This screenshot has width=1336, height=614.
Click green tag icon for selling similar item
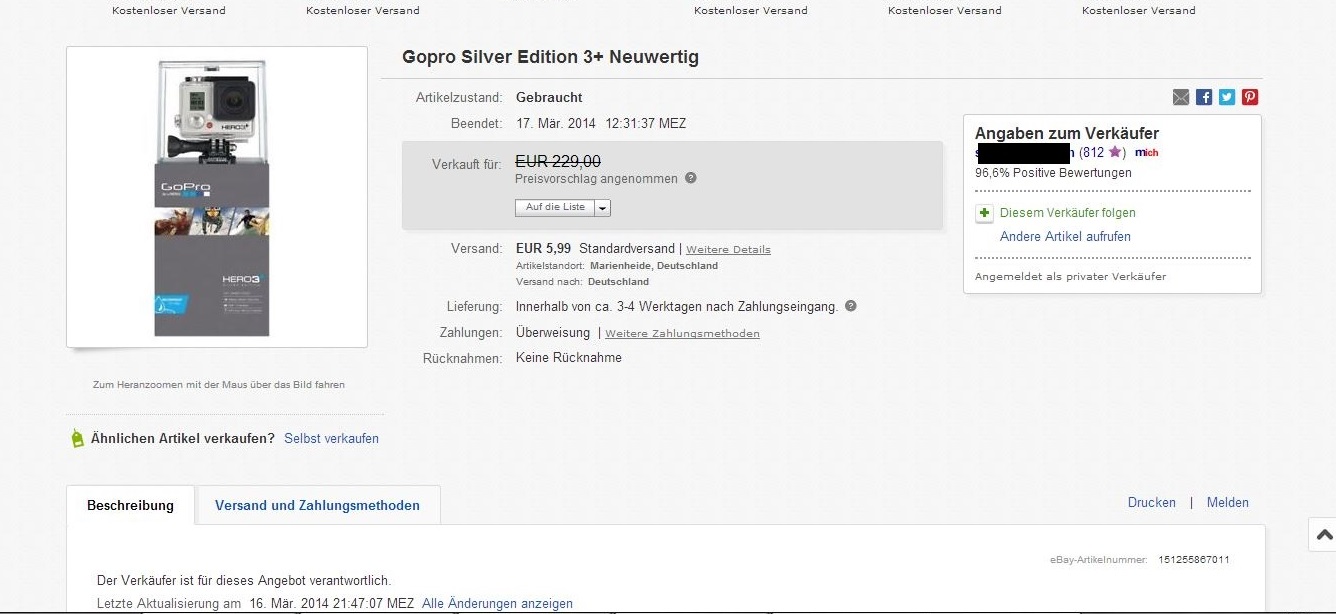coord(77,438)
